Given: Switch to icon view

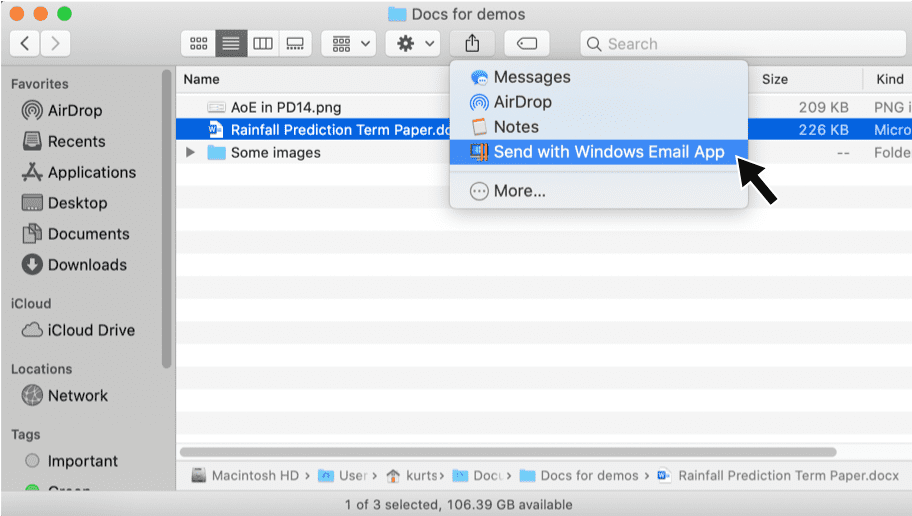Looking at the screenshot, I should coord(198,44).
